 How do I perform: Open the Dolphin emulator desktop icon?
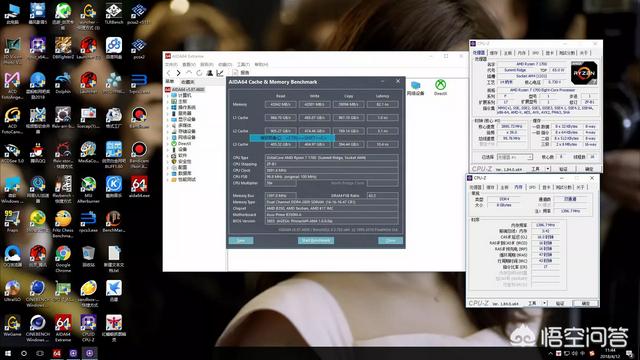63,83
